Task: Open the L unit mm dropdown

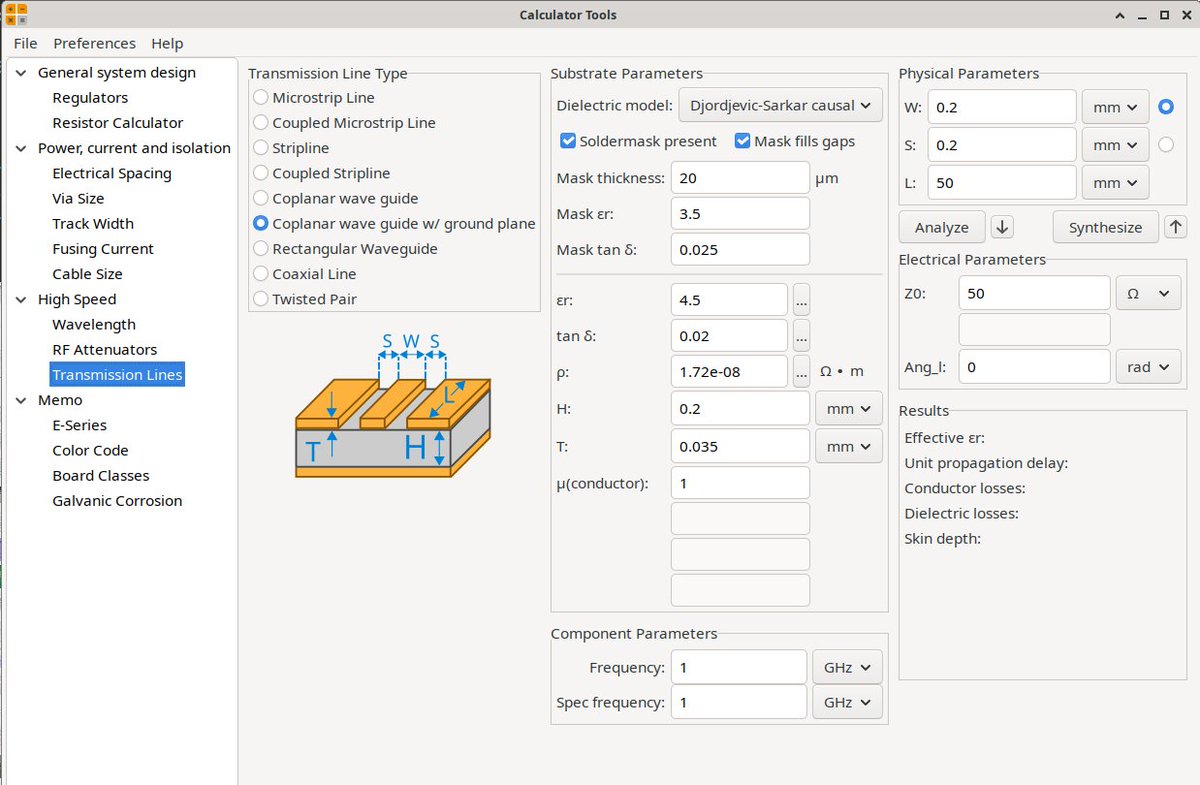Action: (x=1115, y=183)
